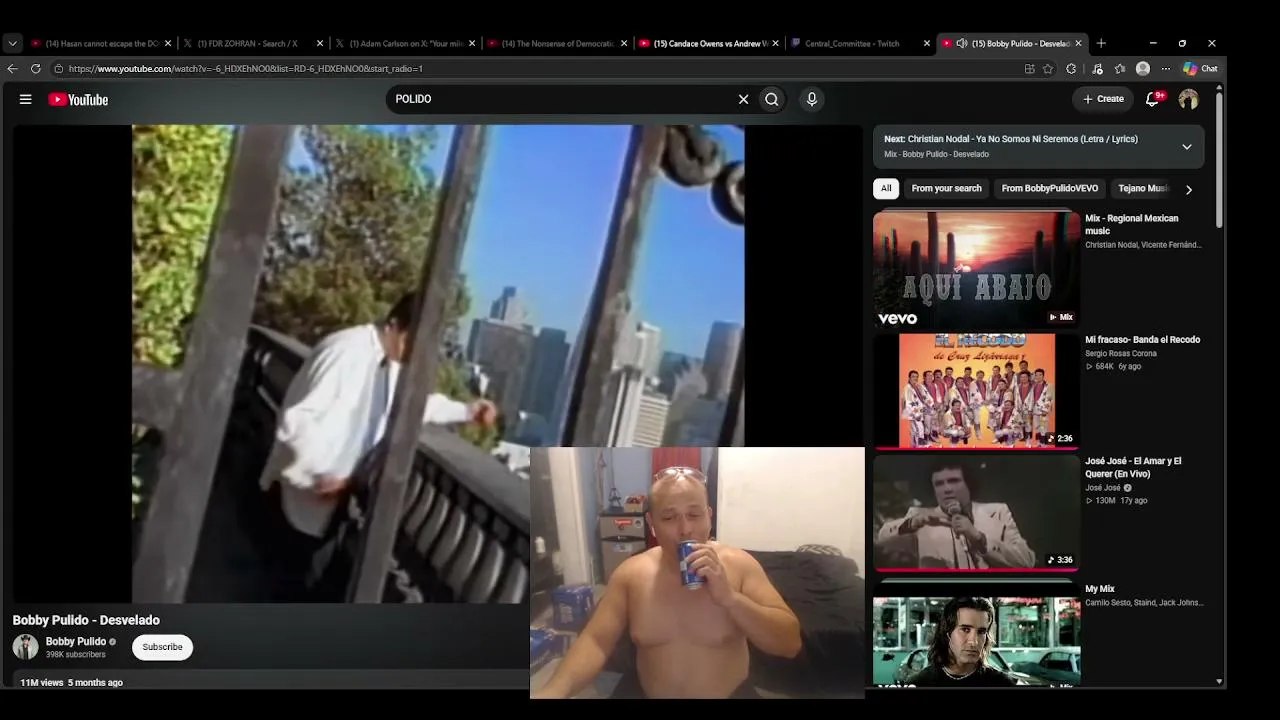
Task: Mute the Bobby Pulido tab audio icon
Action: point(962,43)
